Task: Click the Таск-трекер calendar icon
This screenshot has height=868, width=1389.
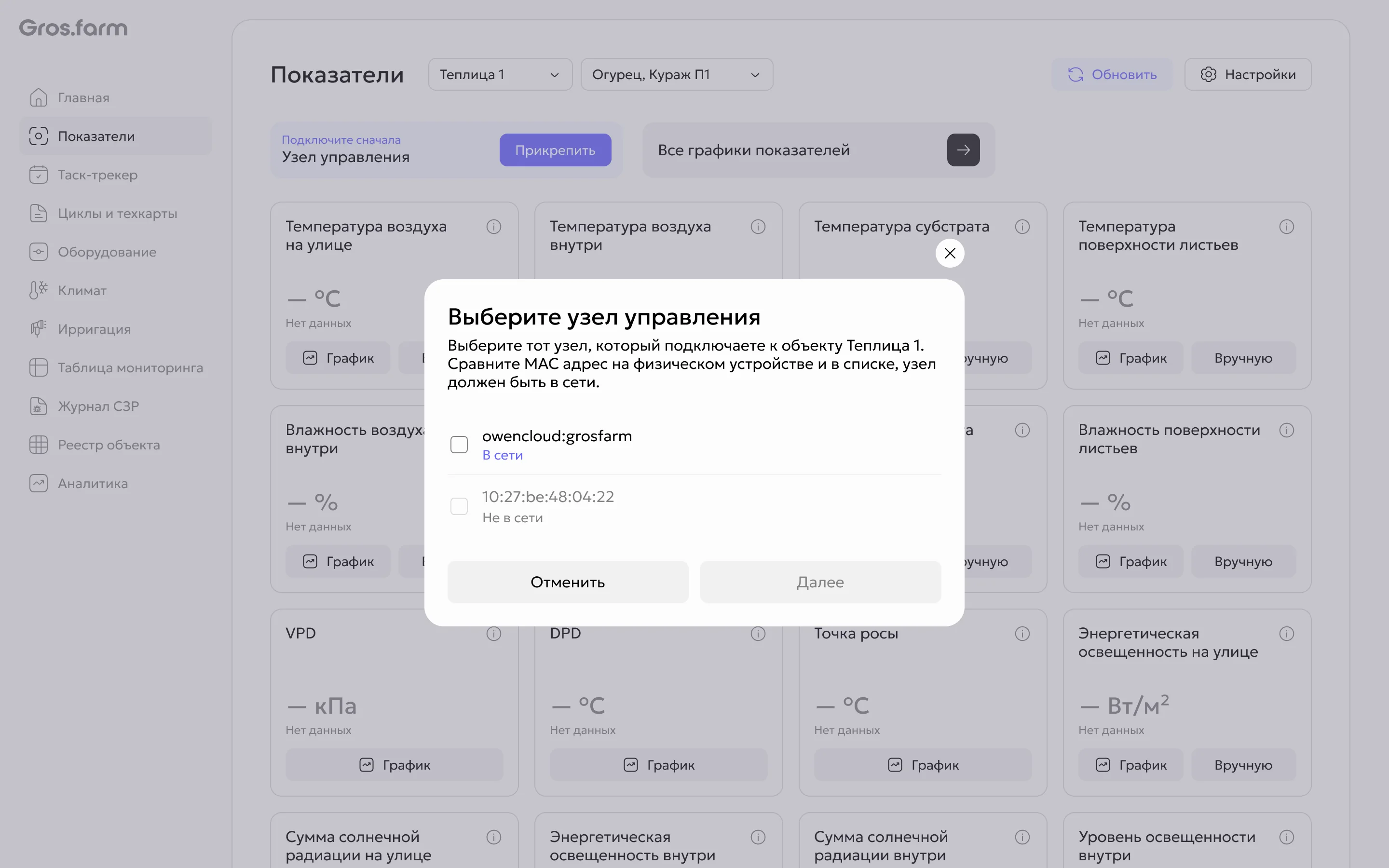Action: click(39, 175)
